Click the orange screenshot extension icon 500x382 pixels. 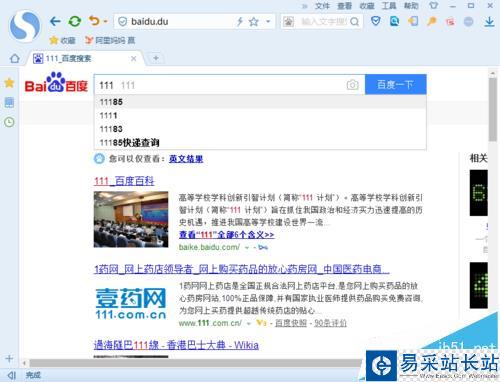[413, 21]
